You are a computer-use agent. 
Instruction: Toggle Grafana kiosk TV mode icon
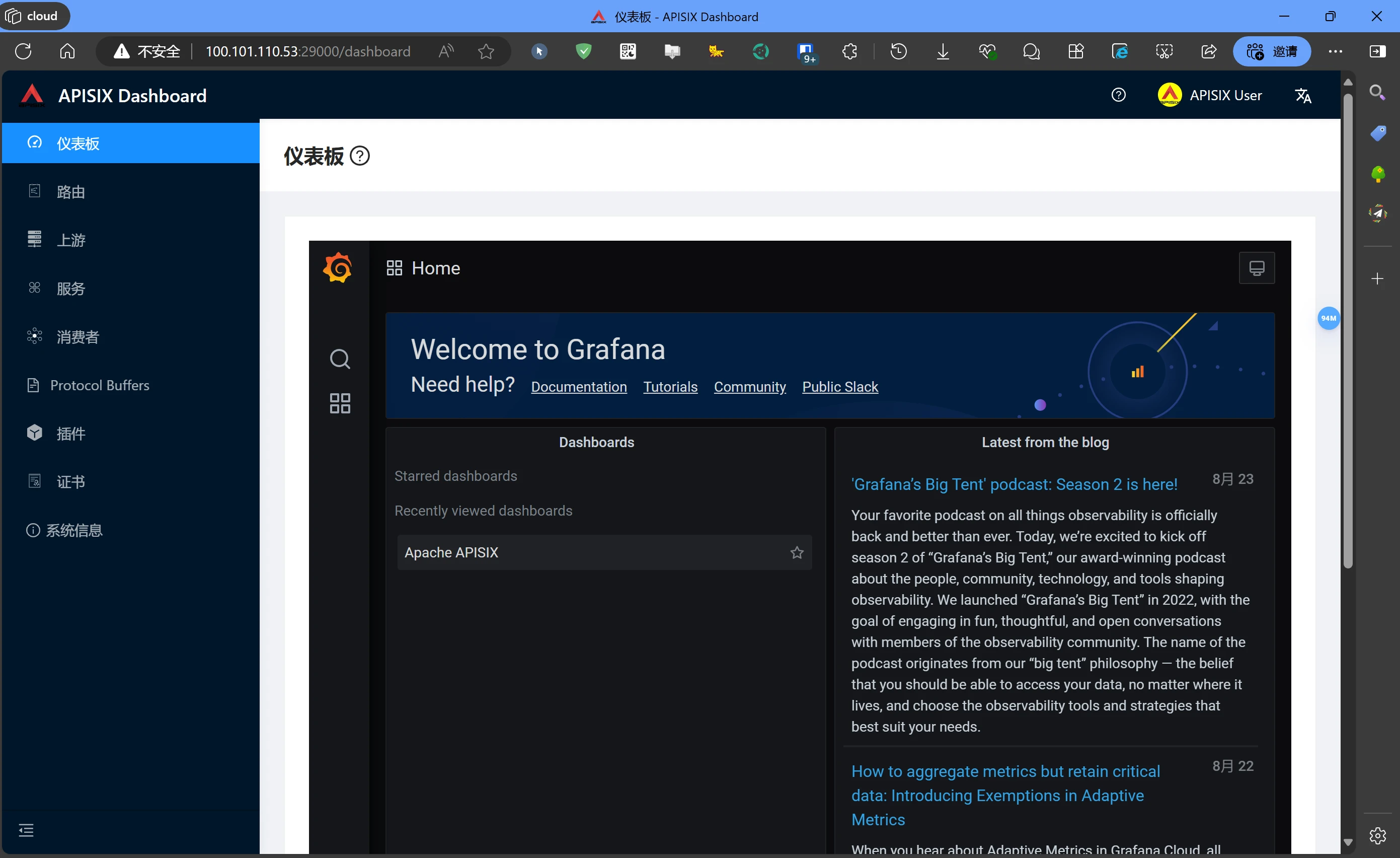(x=1256, y=267)
